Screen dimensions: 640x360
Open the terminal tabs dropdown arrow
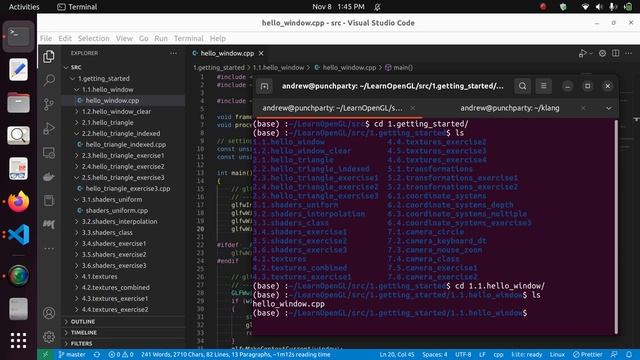point(609,108)
